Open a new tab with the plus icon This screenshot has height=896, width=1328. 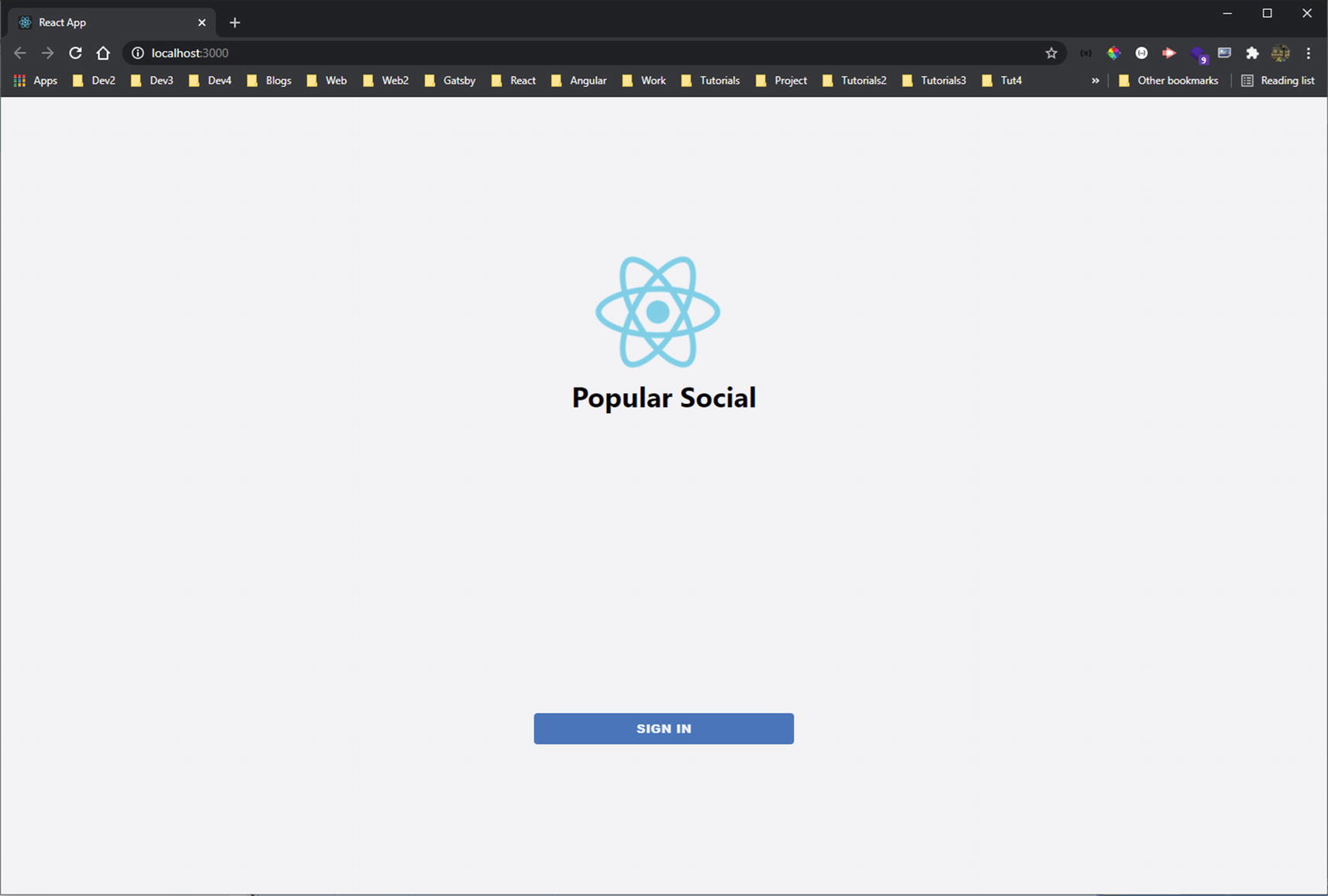[235, 22]
